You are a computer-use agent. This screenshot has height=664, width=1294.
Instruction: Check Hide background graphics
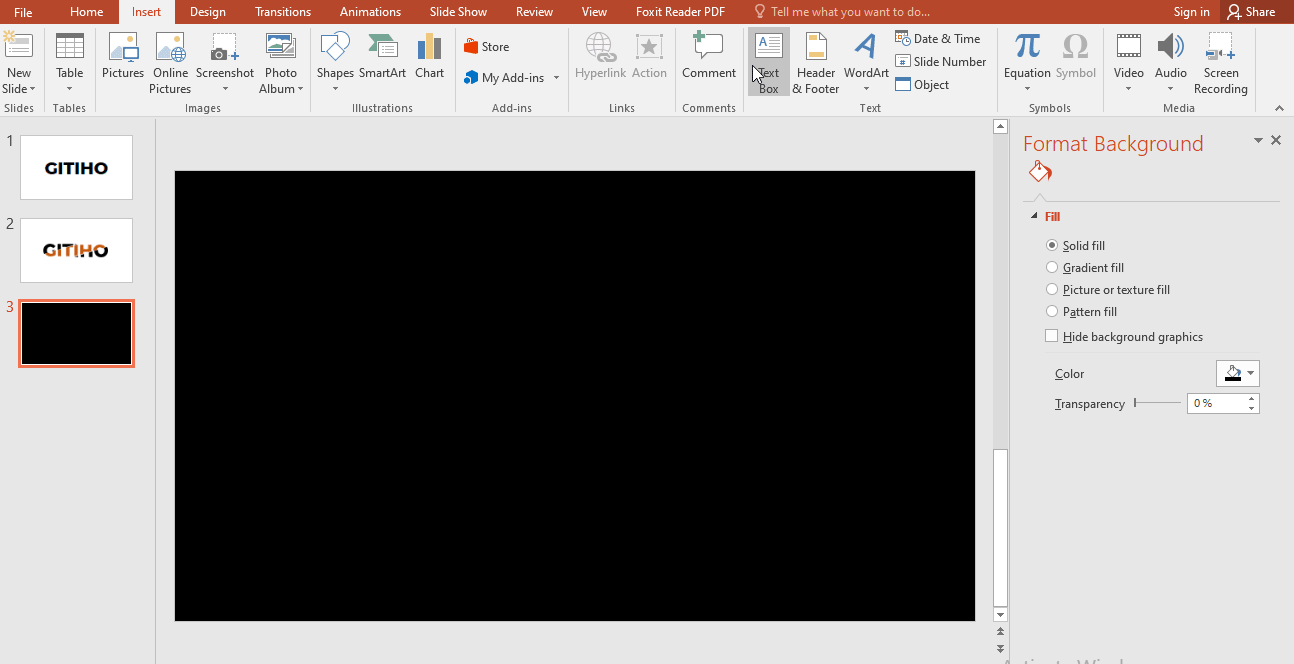(1052, 336)
